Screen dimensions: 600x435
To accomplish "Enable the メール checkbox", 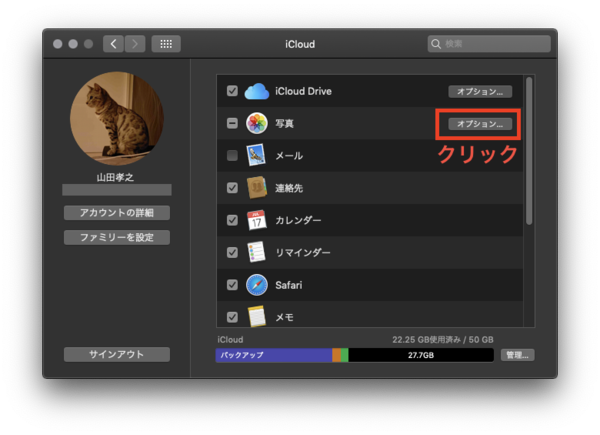I will tap(232, 156).
